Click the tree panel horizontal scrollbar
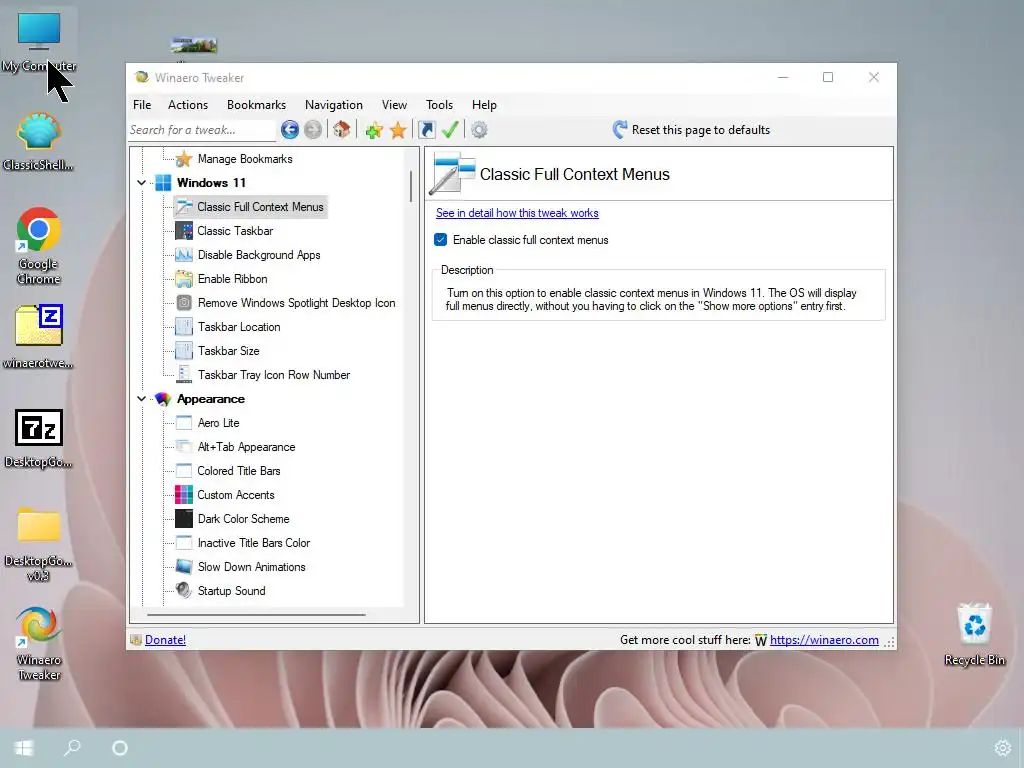Screen dimensions: 1024x768 [x=256, y=615]
